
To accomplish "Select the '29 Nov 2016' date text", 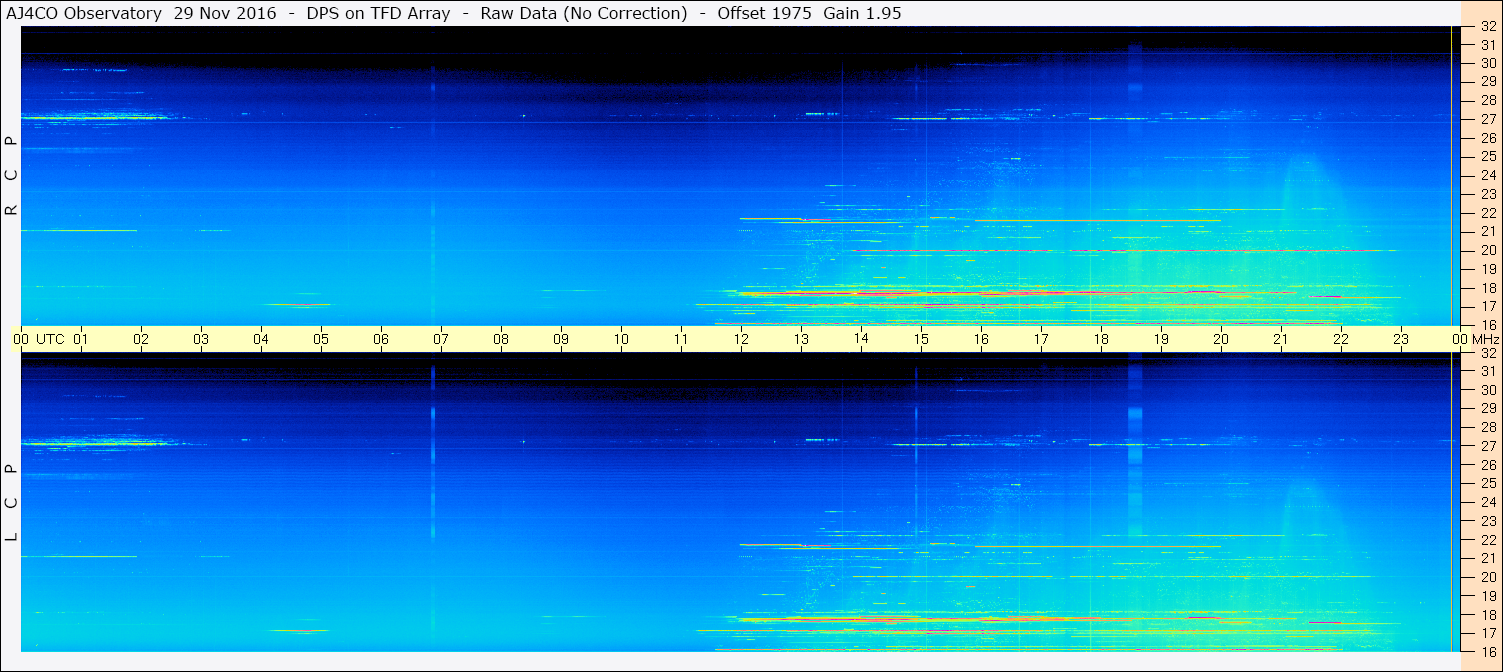I will tap(225, 13).
